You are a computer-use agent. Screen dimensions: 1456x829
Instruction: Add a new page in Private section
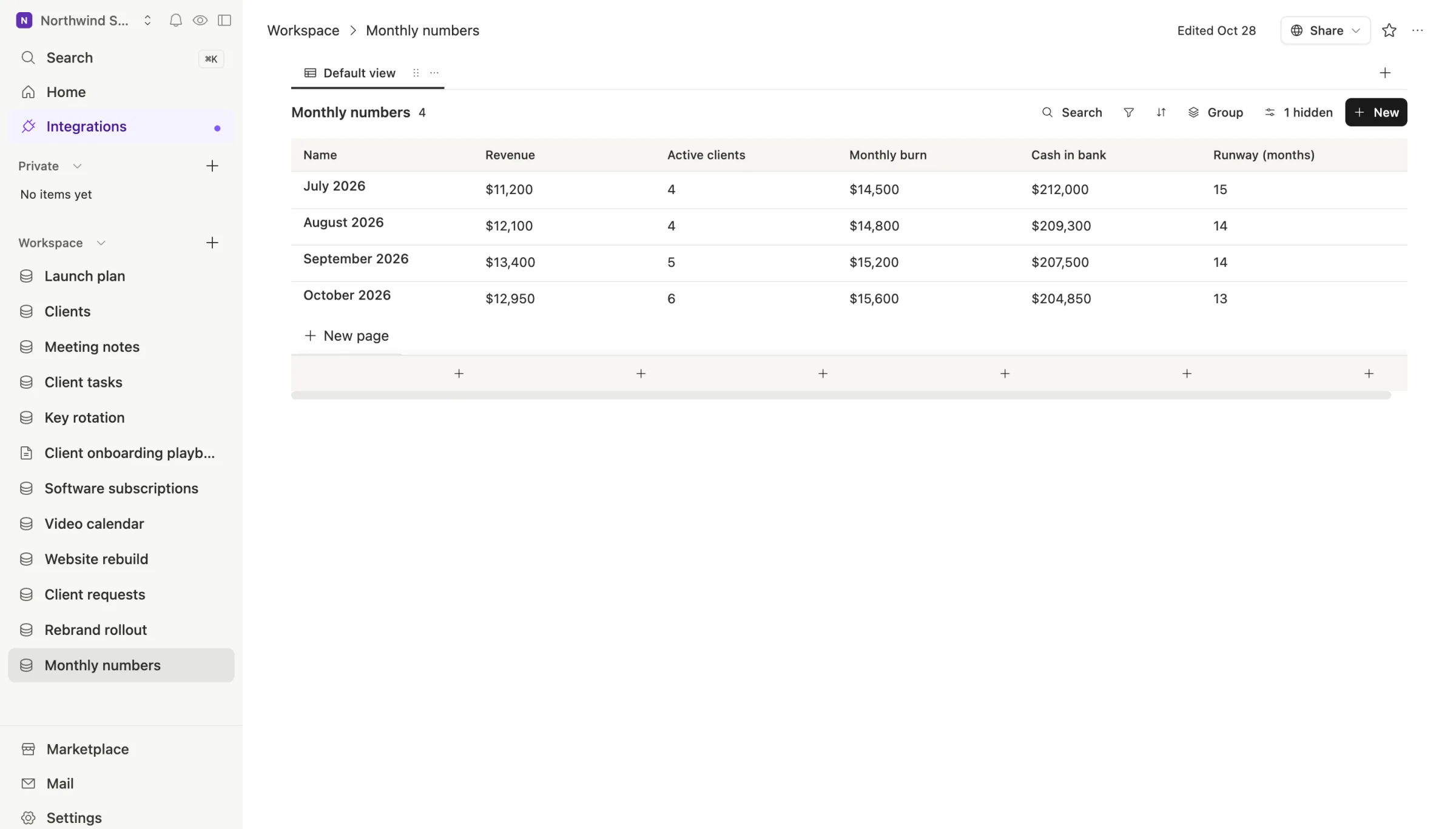click(212, 166)
